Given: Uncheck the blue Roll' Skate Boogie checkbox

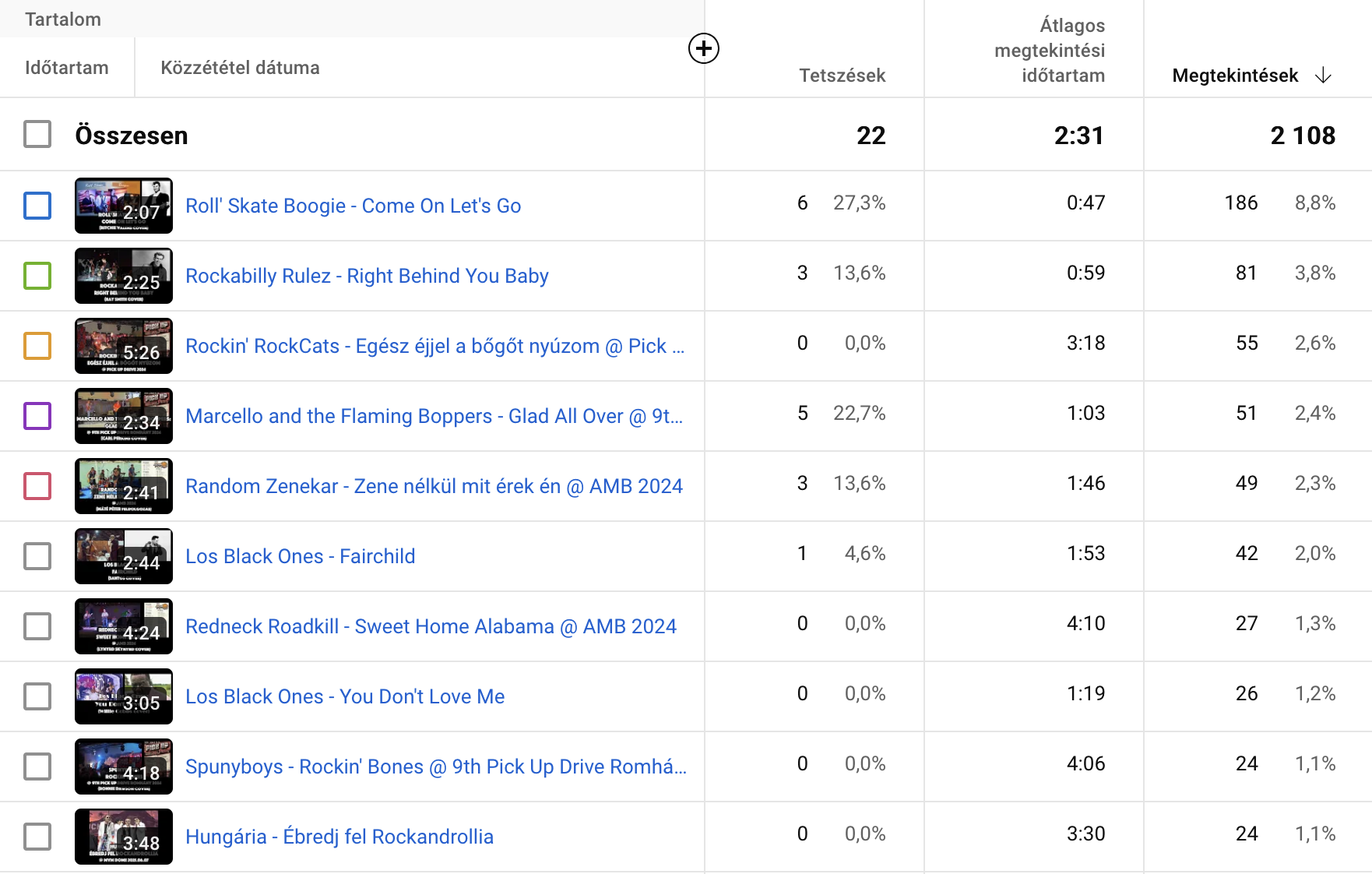Looking at the screenshot, I should [x=37, y=206].
